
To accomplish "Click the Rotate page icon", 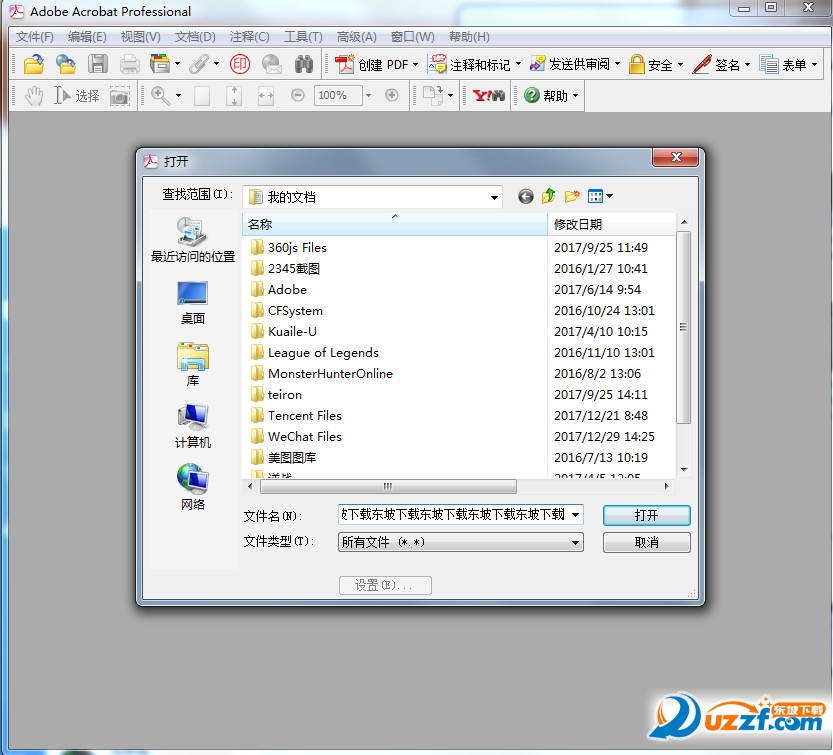I will 432,96.
